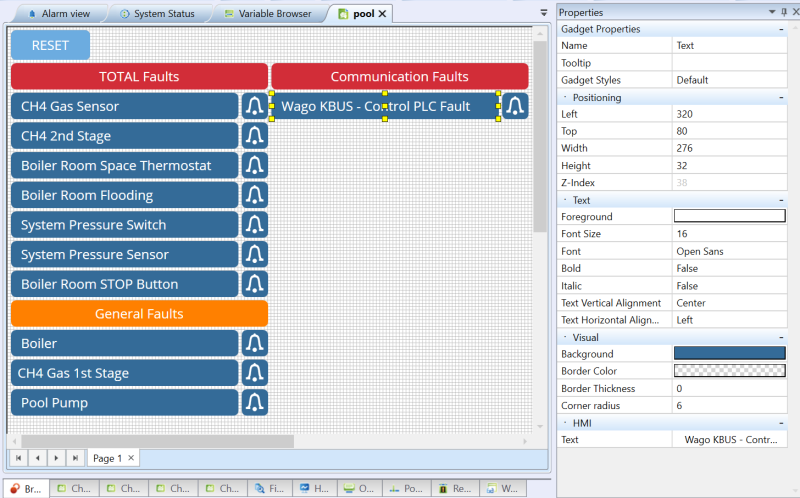Open the Foreground color swatch
Screen dimensions: 800x498
pyautogui.click(x=730, y=216)
